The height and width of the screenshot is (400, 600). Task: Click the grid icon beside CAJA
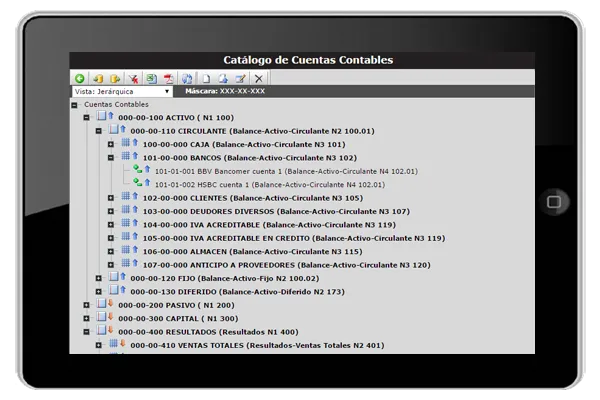(x=126, y=143)
